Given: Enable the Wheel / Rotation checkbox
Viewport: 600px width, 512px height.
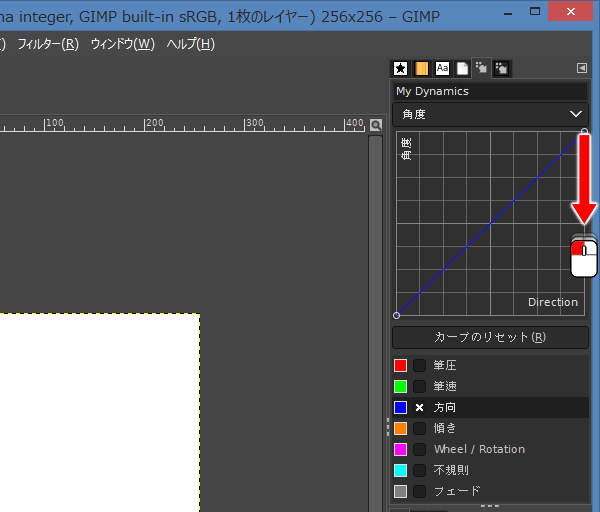Looking at the screenshot, I should tap(420, 450).
